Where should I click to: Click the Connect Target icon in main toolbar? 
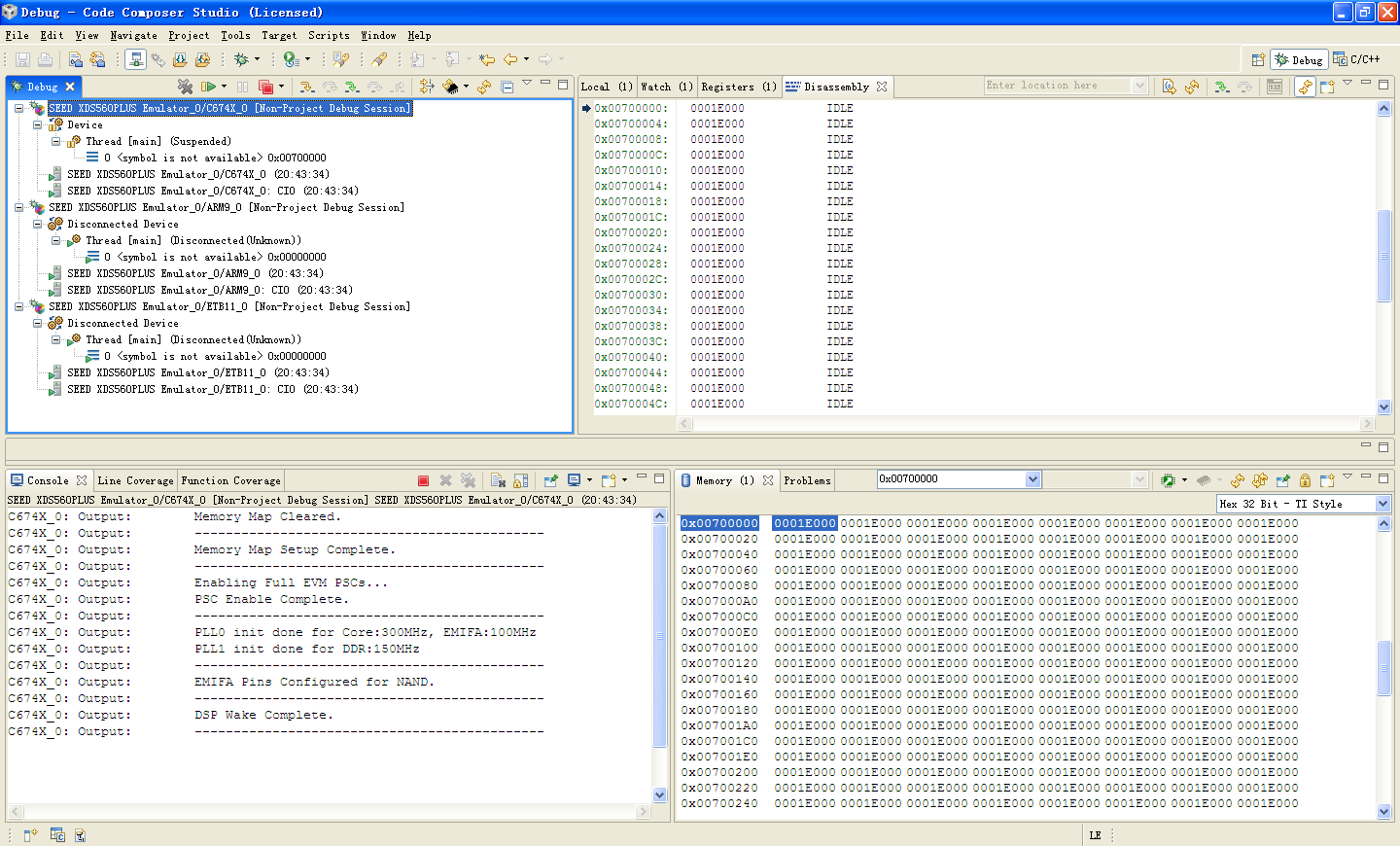(136, 59)
